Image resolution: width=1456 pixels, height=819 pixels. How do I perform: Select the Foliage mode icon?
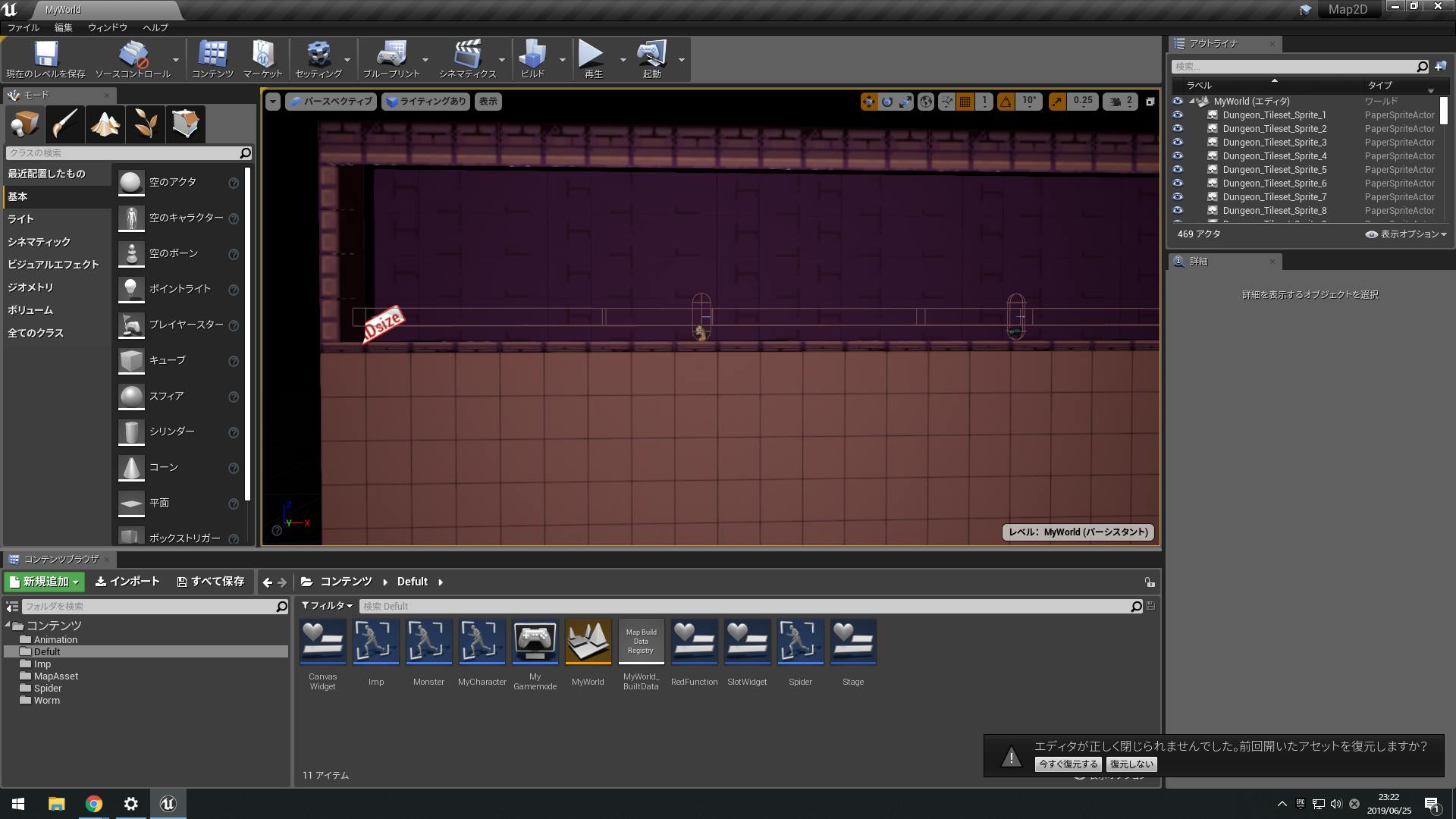(x=145, y=124)
